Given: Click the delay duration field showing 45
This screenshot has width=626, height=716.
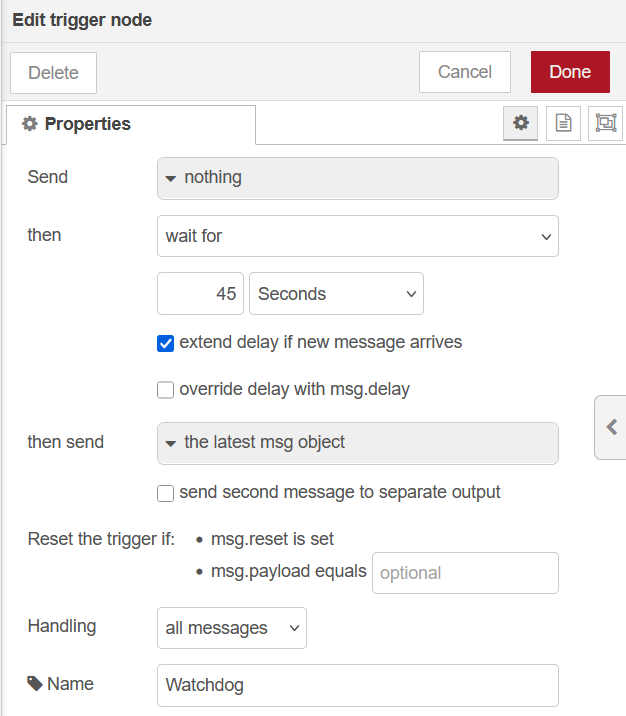Looking at the screenshot, I should pos(200,294).
